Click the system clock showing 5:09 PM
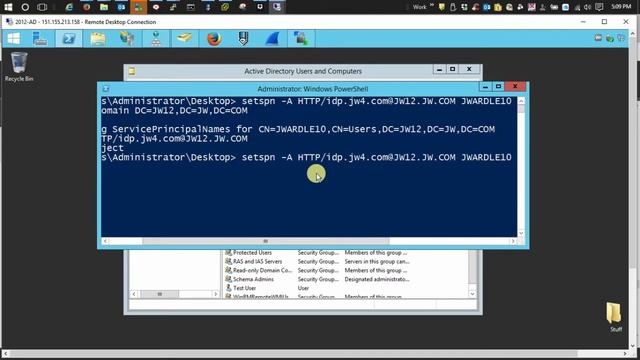Screen dimensions: 640x360 point(621,7)
